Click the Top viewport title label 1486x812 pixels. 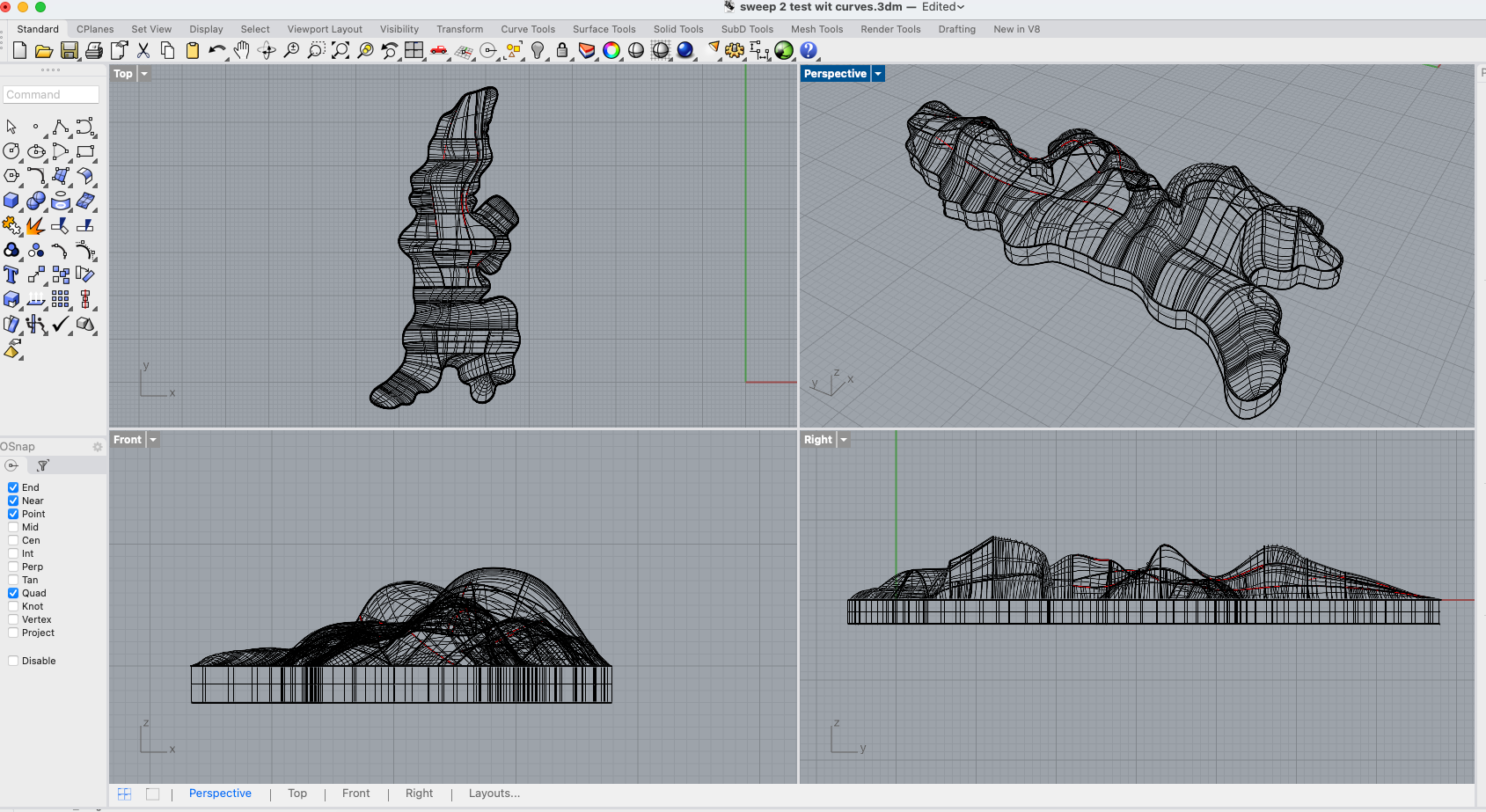coord(123,74)
